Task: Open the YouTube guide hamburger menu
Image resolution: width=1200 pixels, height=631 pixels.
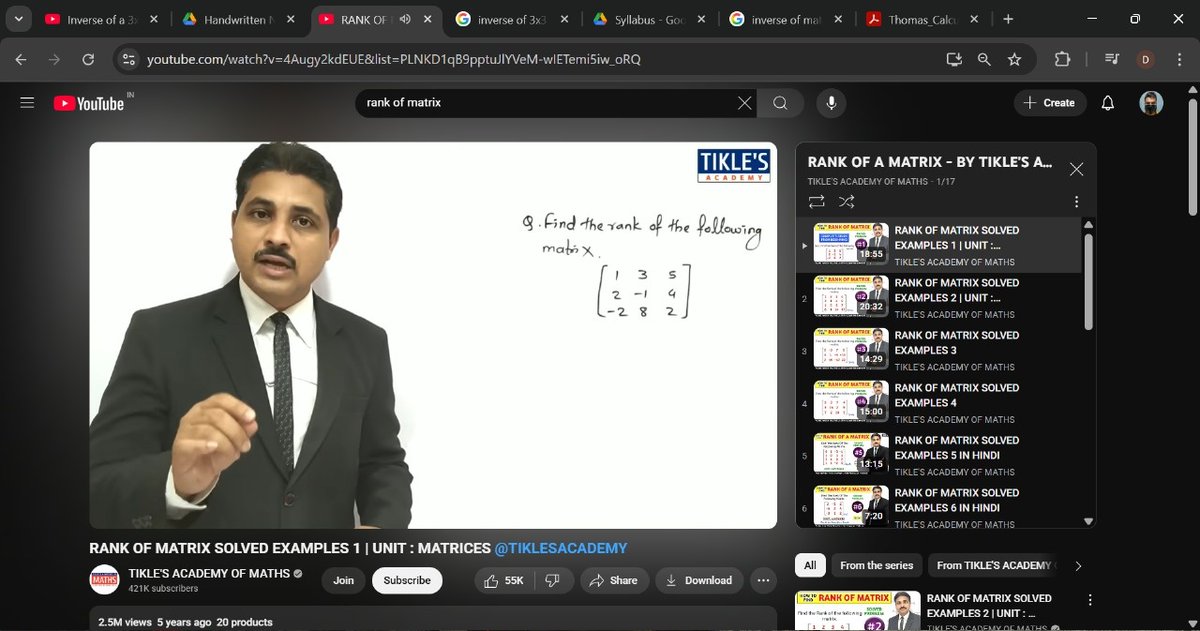Action: 27,103
